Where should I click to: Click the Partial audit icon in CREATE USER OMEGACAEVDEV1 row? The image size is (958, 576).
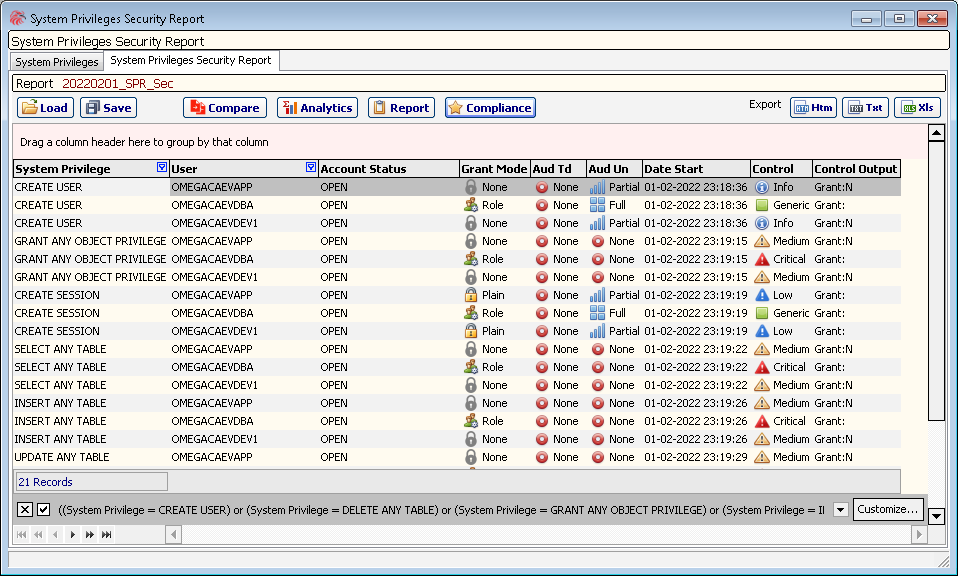598,223
